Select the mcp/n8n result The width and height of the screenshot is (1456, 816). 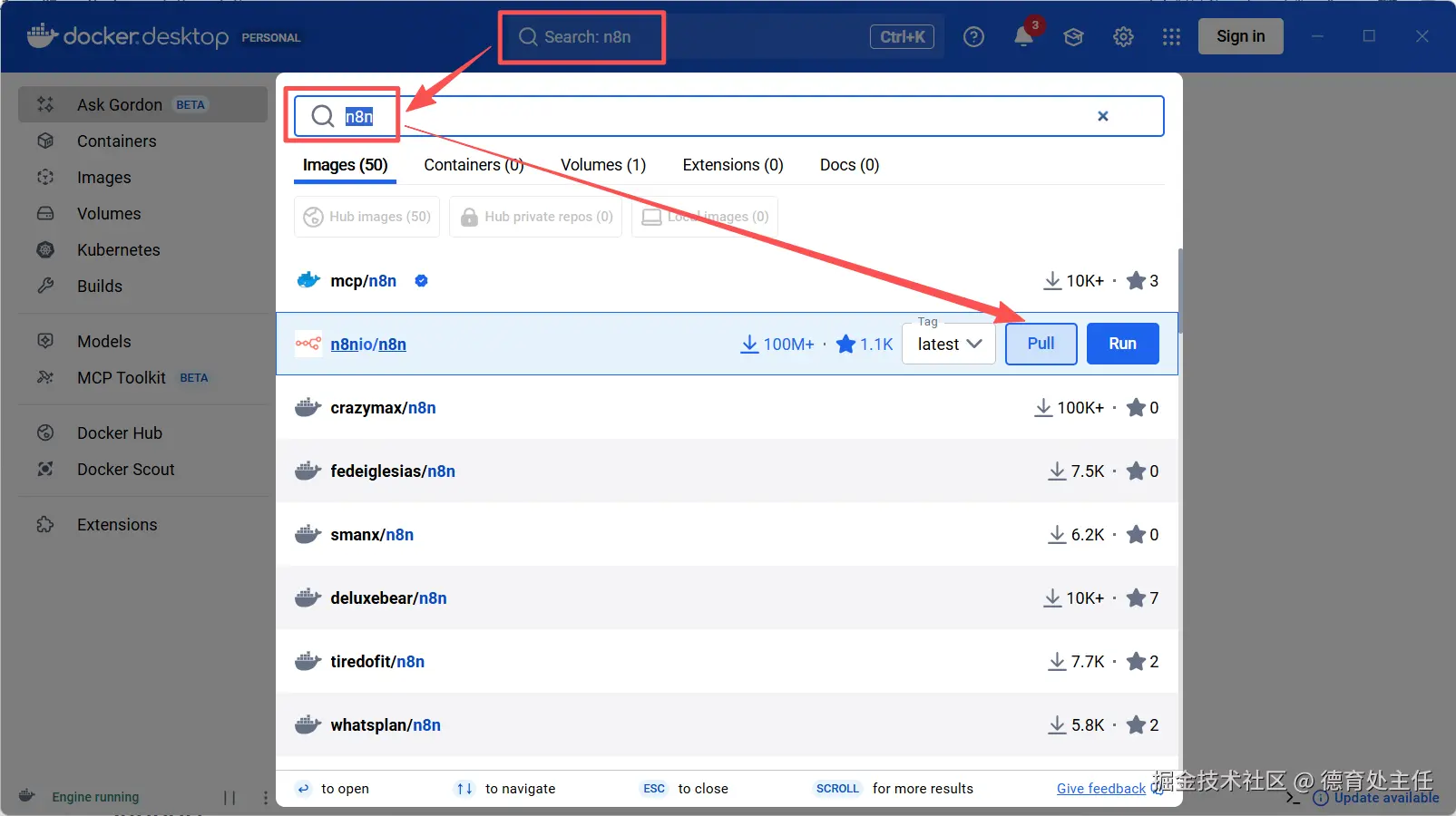[727, 281]
